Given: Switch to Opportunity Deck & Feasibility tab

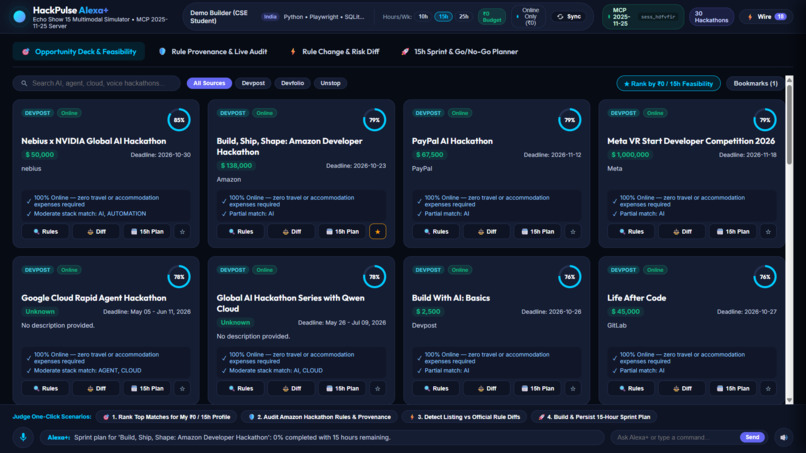Looking at the screenshot, I should [x=79, y=51].
